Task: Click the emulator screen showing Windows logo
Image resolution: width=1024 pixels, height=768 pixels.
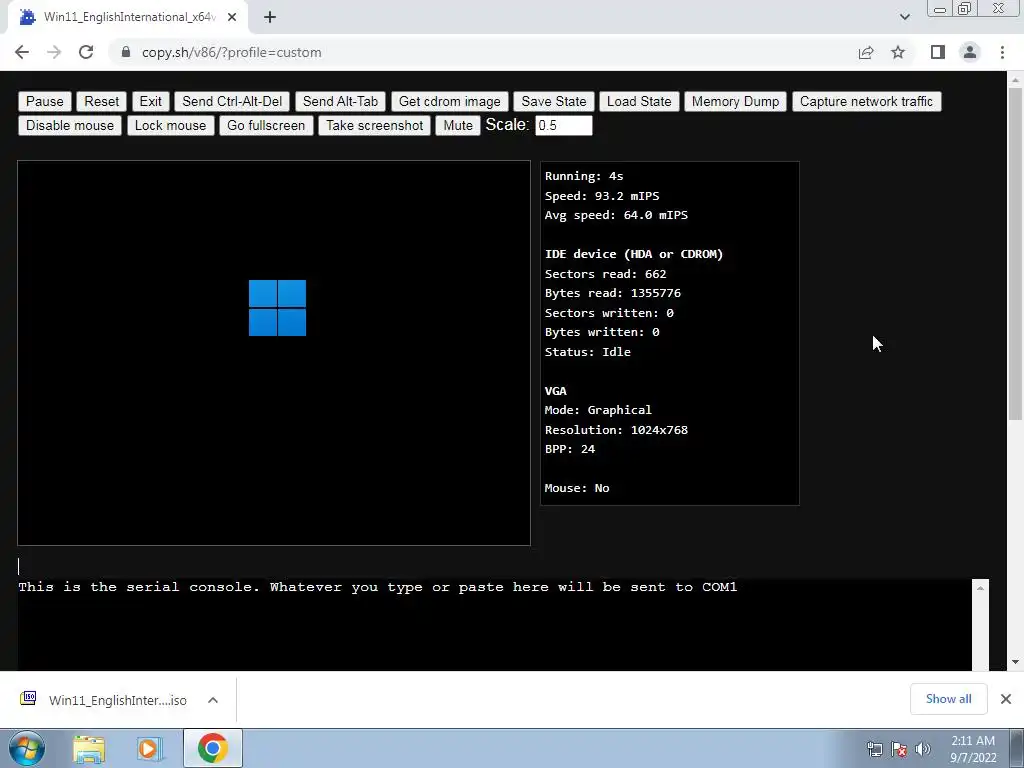Action: point(274,353)
